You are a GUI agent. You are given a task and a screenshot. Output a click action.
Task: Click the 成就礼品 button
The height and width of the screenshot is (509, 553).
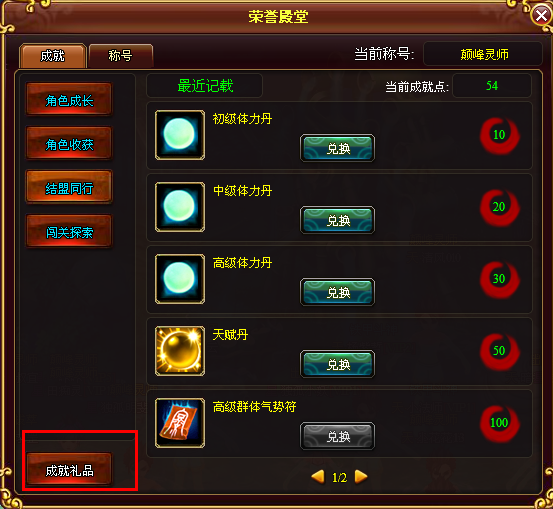coord(69,469)
